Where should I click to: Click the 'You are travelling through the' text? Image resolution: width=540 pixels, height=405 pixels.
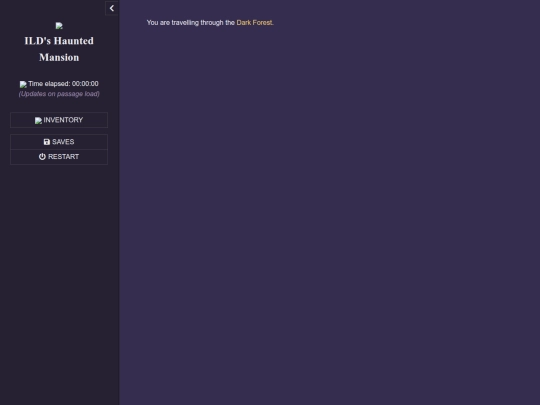tap(191, 23)
